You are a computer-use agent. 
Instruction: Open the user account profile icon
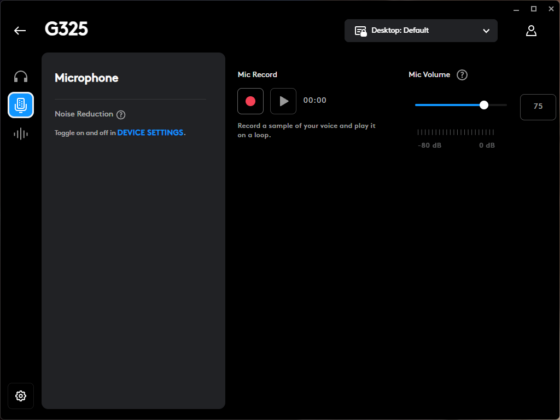(x=531, y=31)
